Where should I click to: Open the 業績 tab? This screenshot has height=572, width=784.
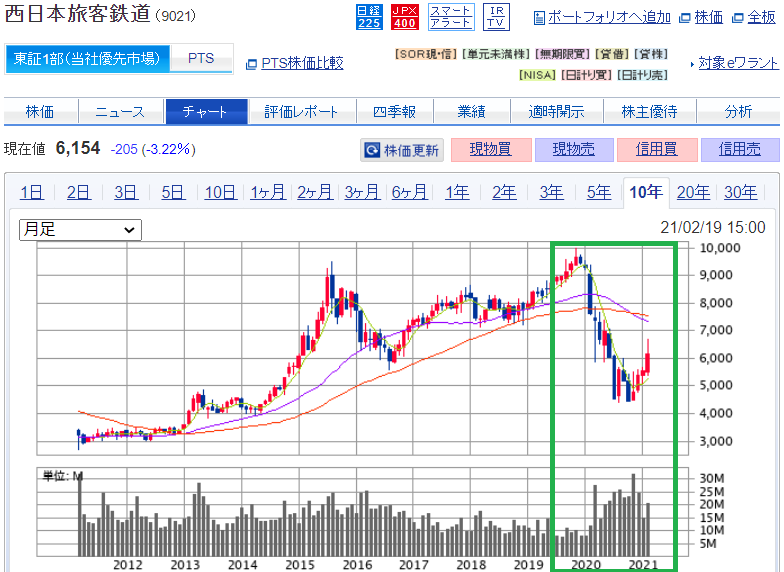click(x=472, y=112)
